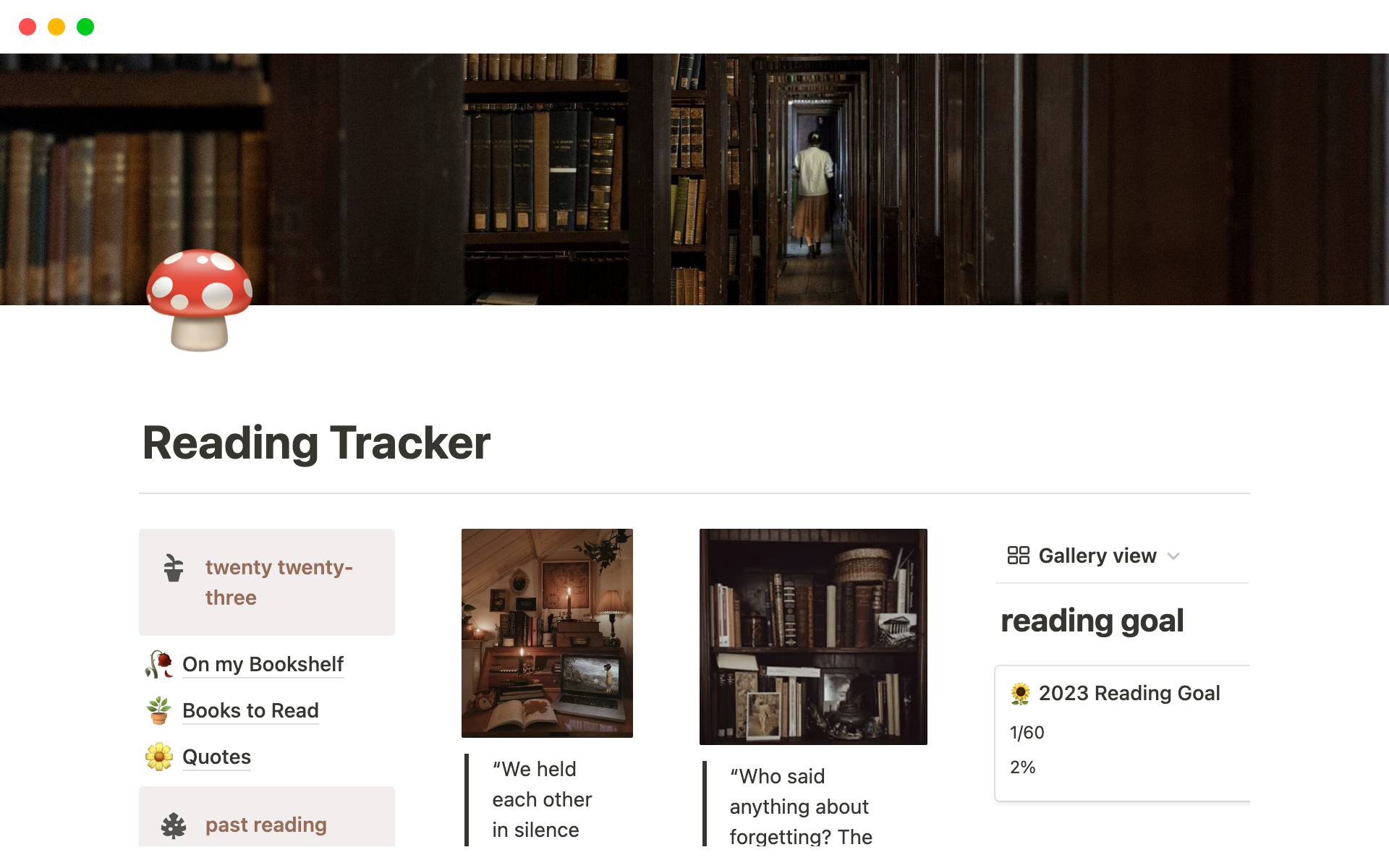
Task: Click the potted plant callout icon
Action: [x=174, y=568]
